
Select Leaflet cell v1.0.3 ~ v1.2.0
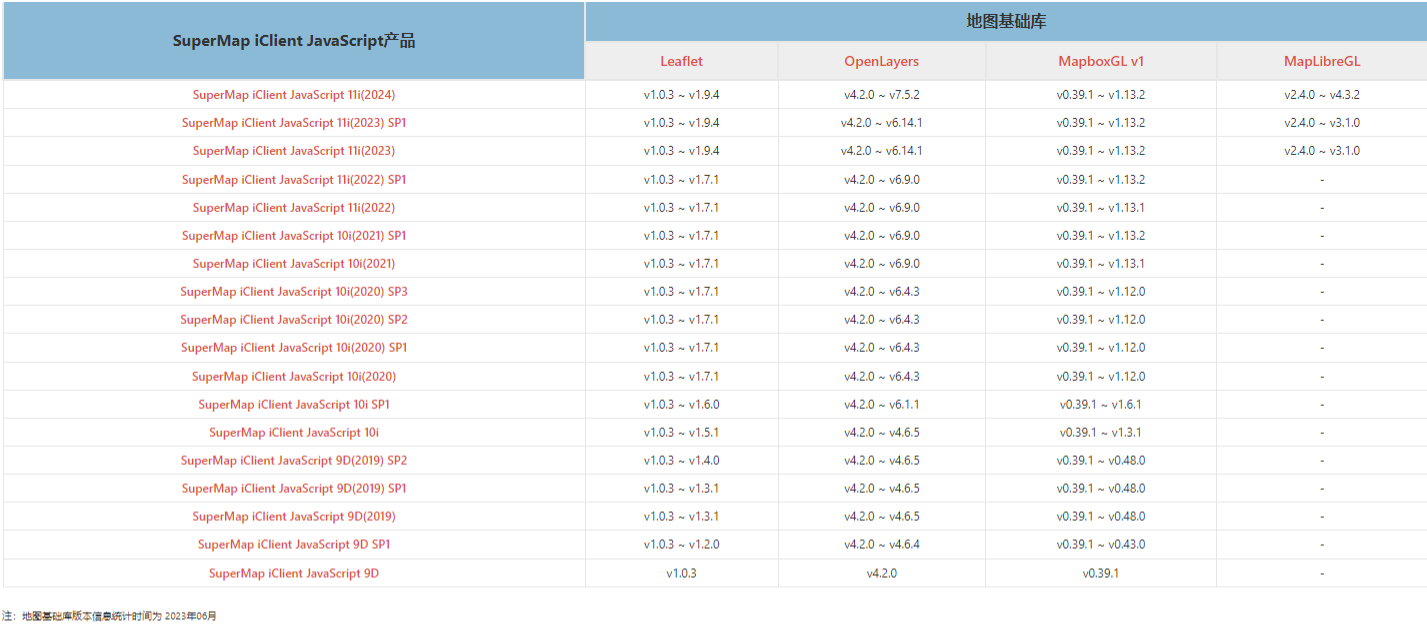(x=681, y=545)
